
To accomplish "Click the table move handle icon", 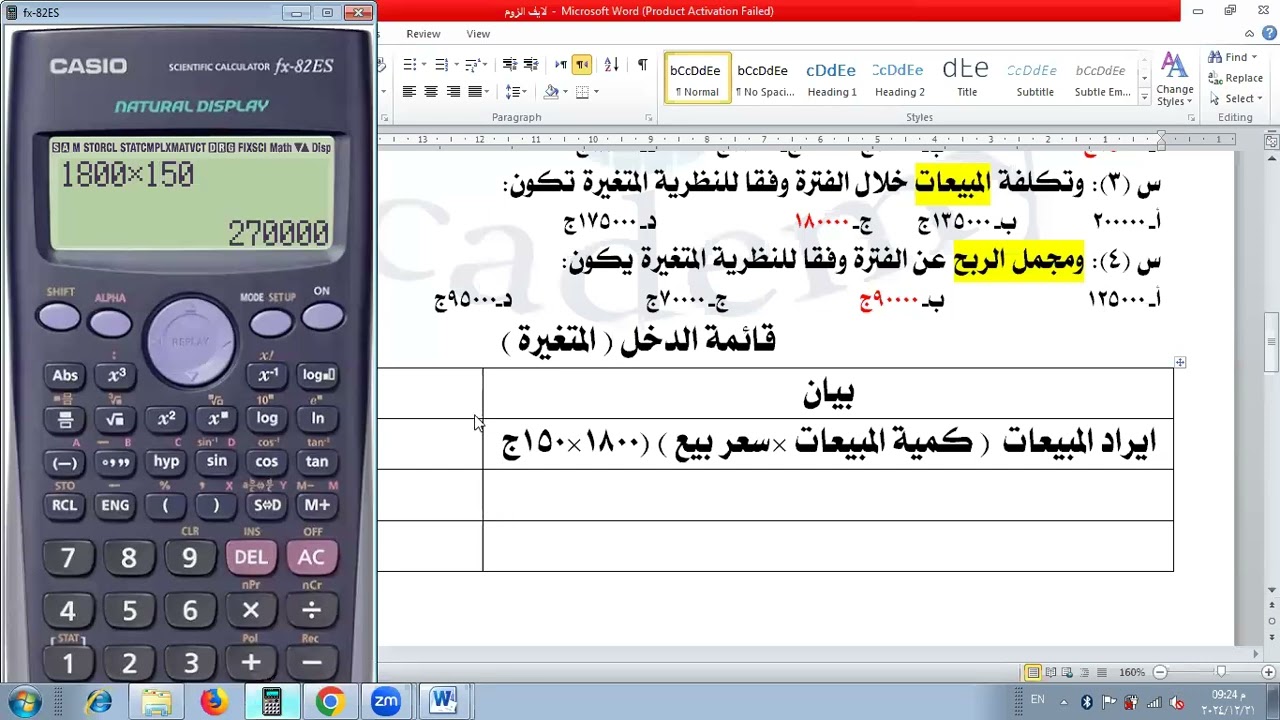I will coord(1180,362).
